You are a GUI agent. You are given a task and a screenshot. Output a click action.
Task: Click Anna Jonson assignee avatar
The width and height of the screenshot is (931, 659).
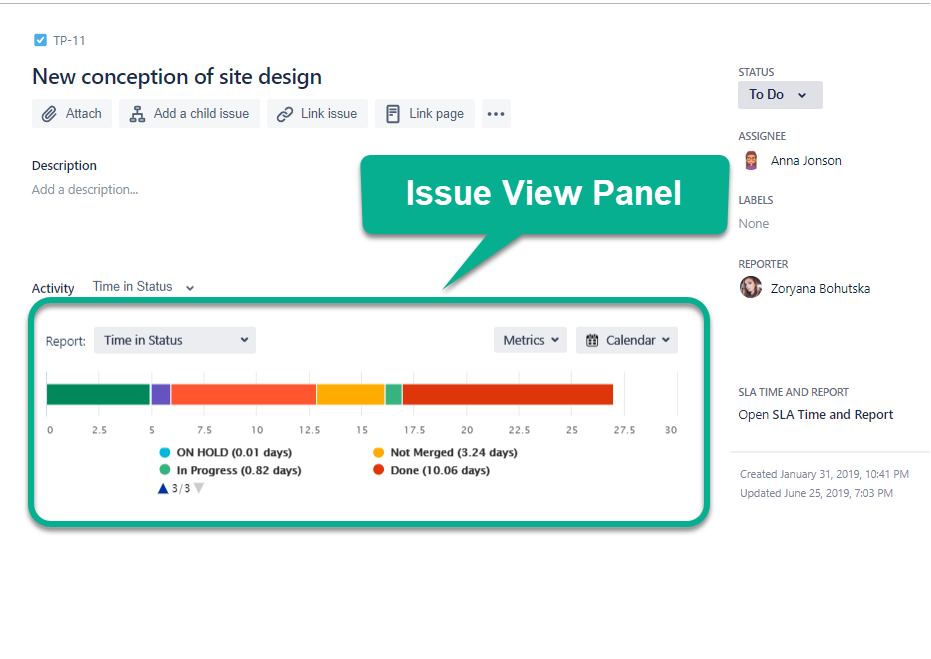click(751, 160)
